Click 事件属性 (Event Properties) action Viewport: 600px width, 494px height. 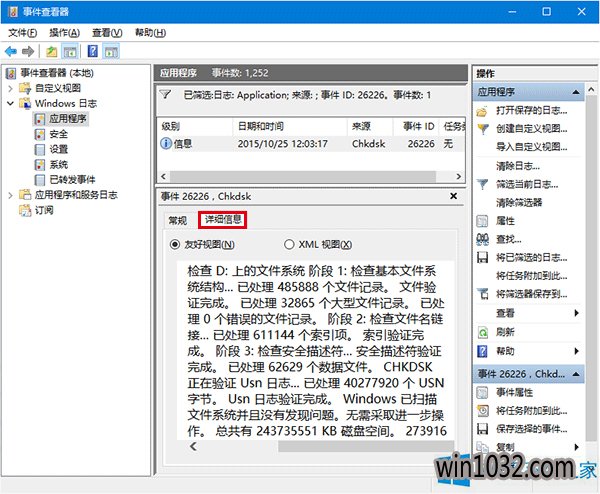(x=516, y=392)
